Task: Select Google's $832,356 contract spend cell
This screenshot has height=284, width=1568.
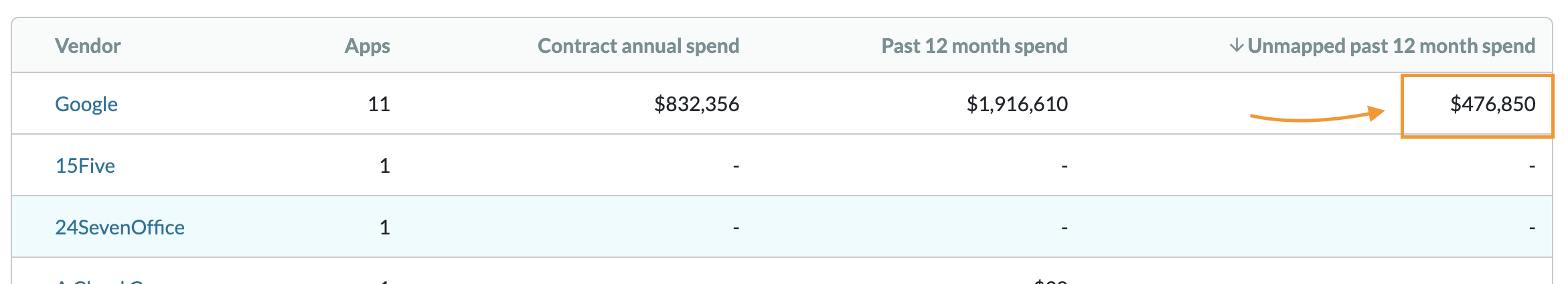Action: coord(696,104)
